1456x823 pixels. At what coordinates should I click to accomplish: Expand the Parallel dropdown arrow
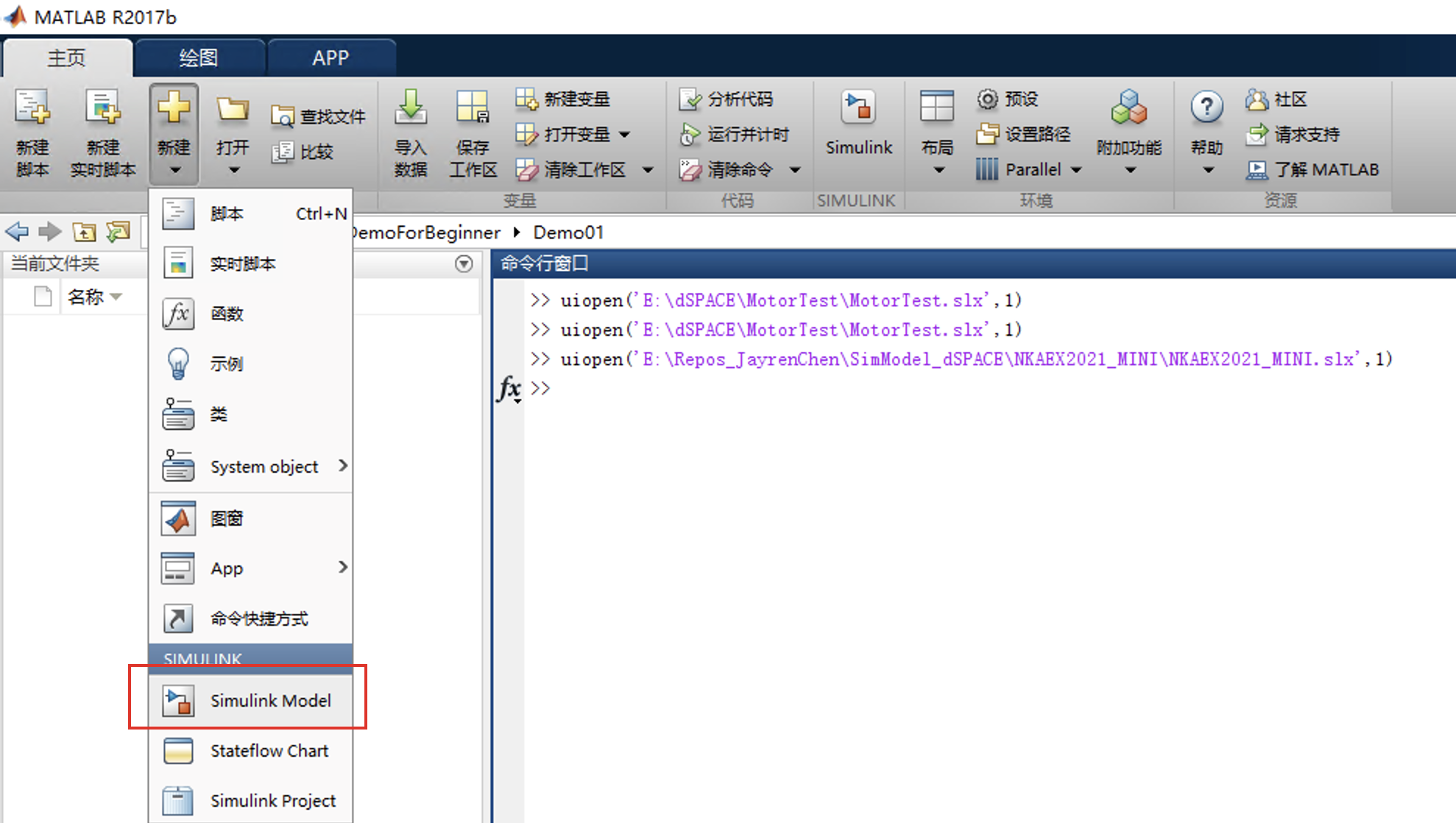click(x=1076, y=169)
